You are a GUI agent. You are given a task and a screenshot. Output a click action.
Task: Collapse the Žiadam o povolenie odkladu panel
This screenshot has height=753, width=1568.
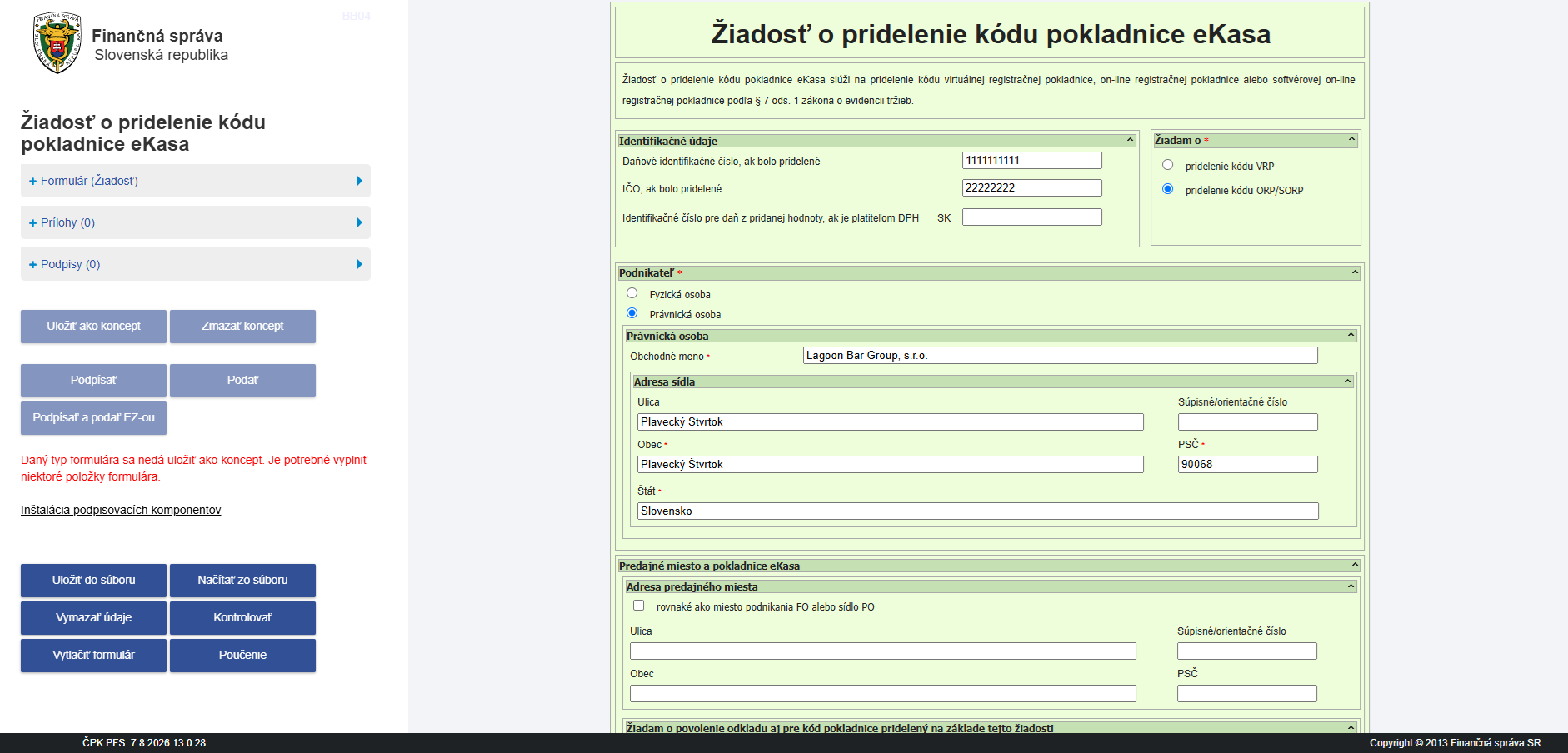(1351, 727)
